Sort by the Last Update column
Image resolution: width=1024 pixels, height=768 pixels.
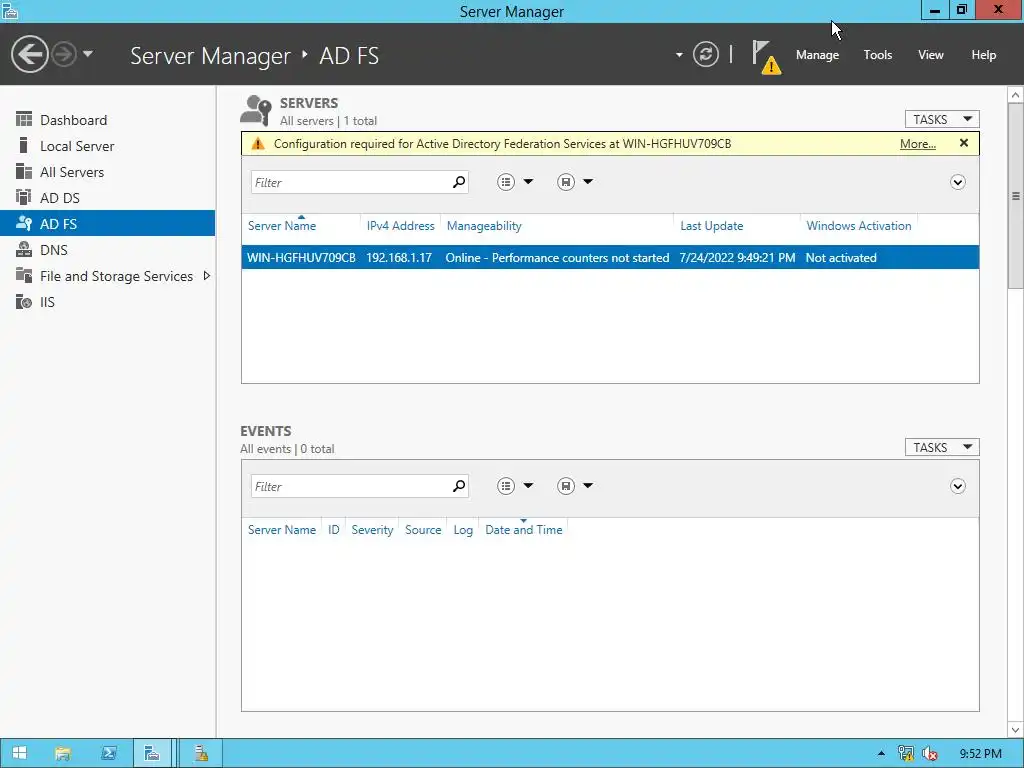pos(711,226)
